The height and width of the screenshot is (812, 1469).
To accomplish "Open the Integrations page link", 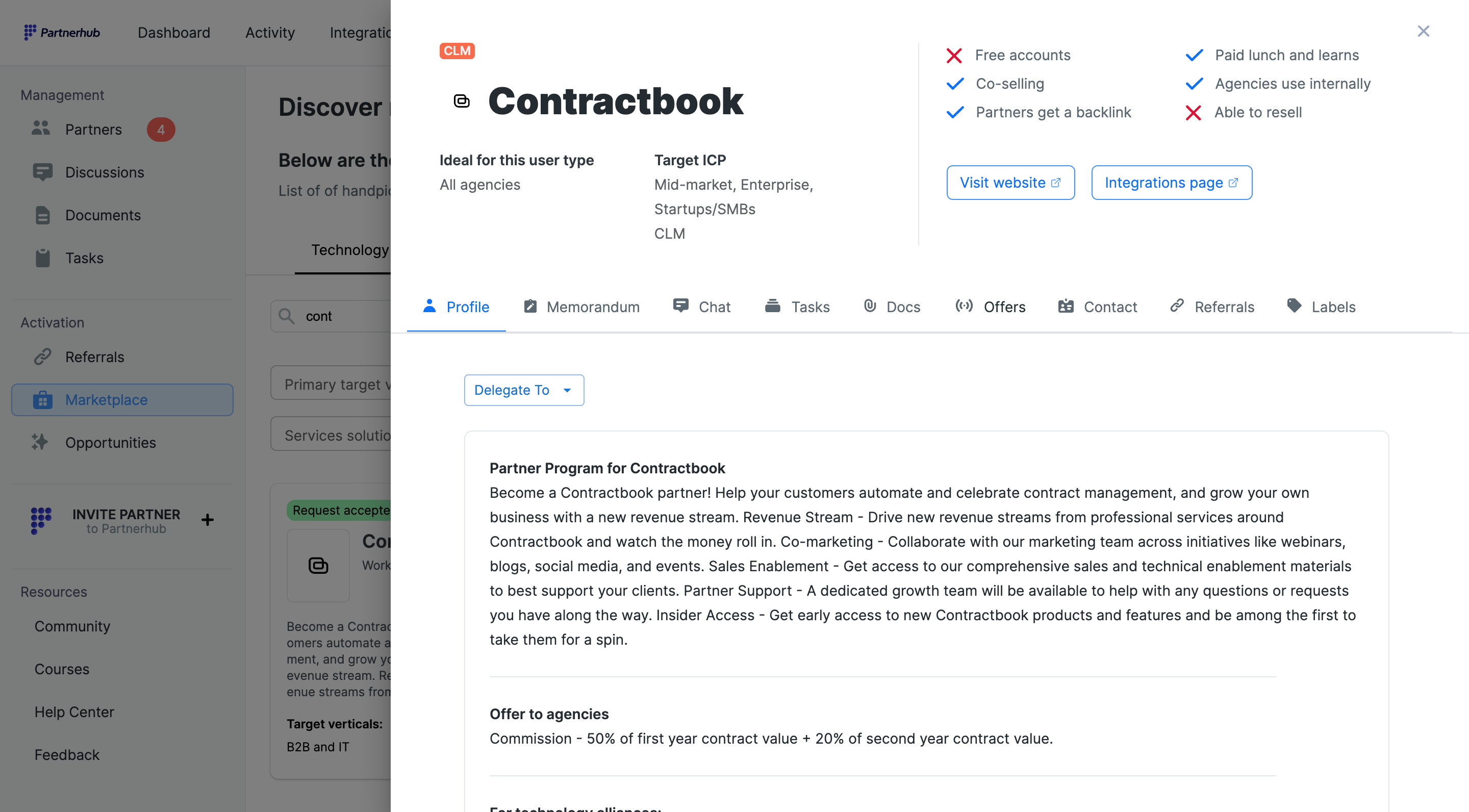I will [x=1171, y=183].
